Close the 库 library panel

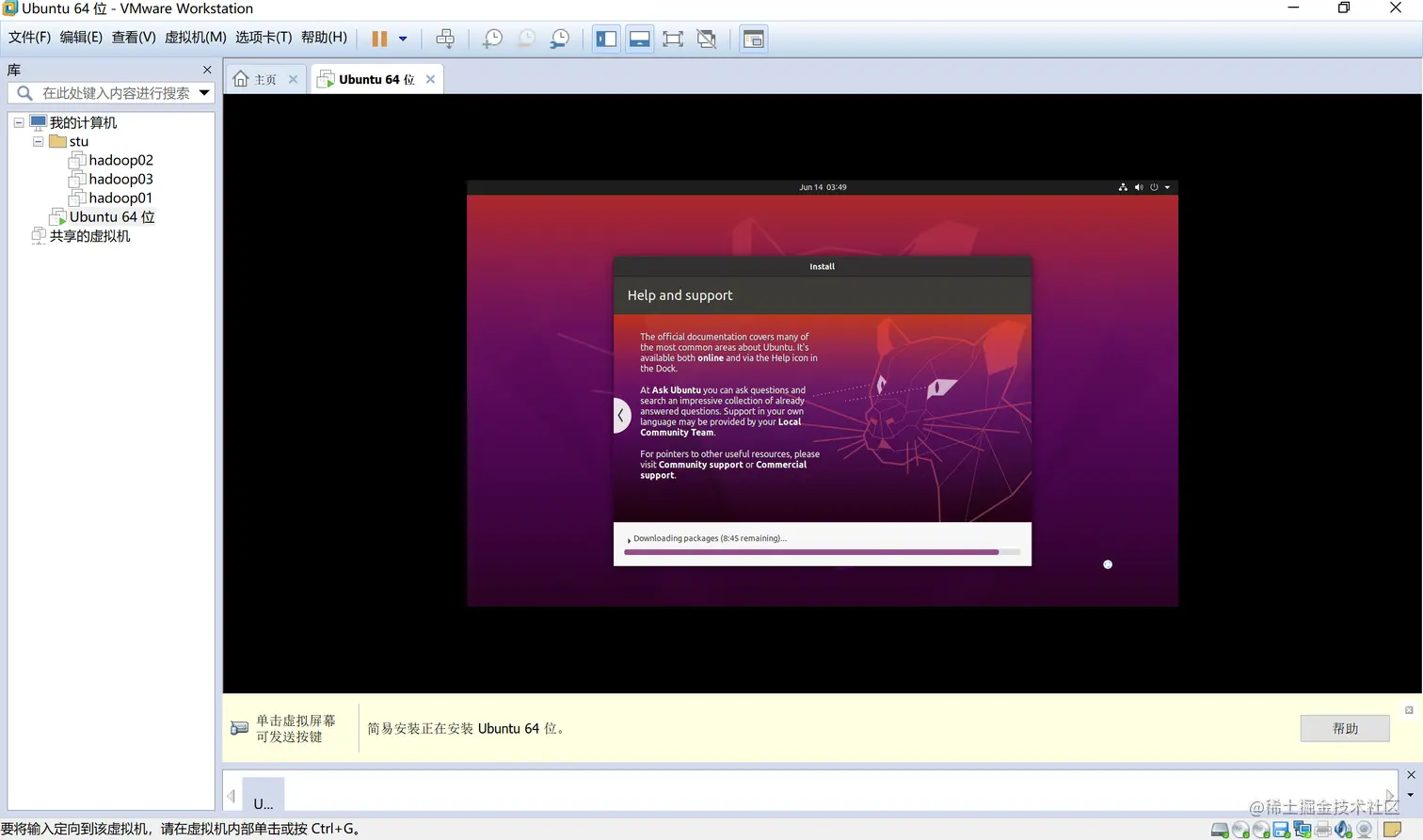point(207,70)
